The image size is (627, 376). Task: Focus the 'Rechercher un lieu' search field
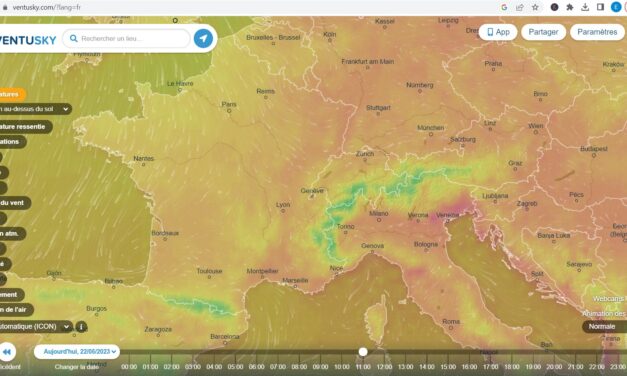[126, 38]
